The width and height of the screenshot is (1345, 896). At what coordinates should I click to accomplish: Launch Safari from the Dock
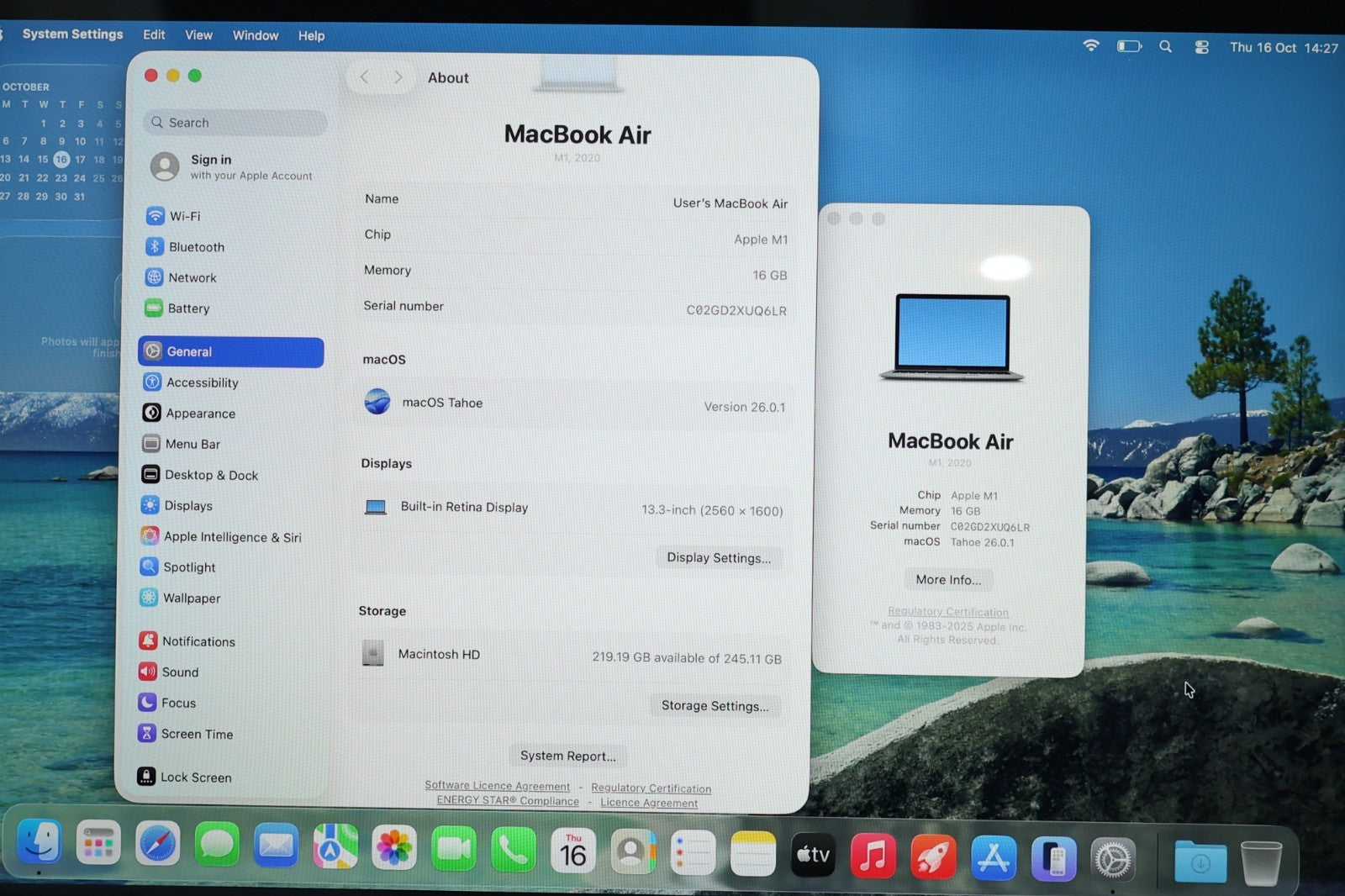pos(158,846)
